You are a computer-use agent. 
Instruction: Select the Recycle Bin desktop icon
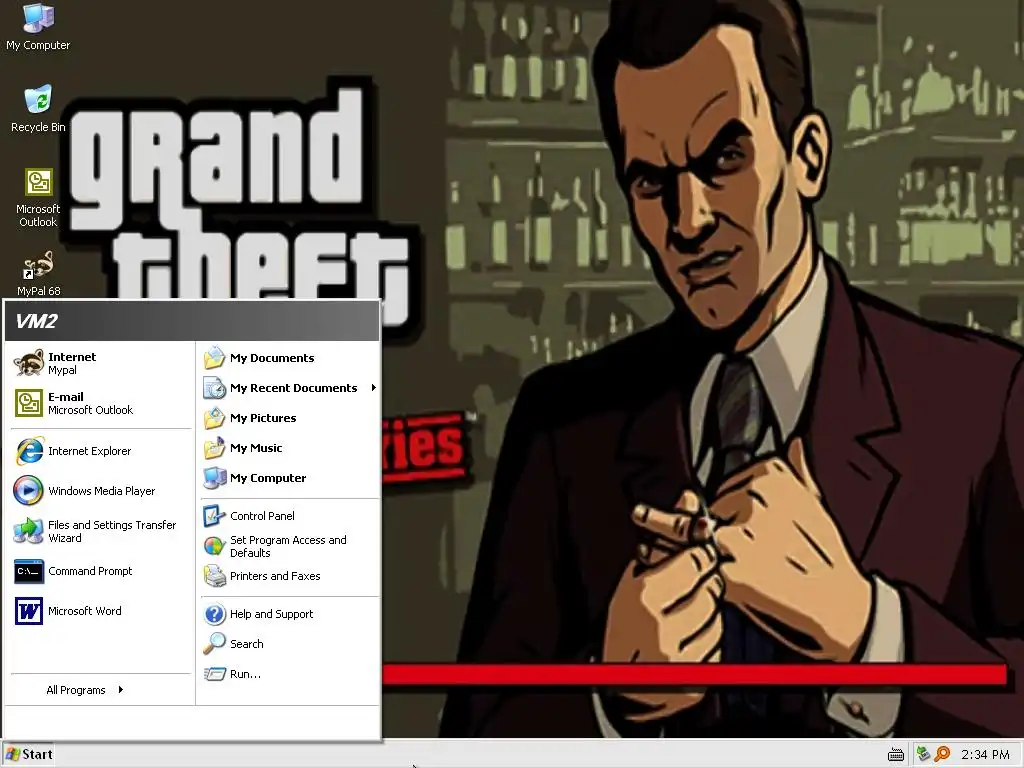[x=38, y=108]
